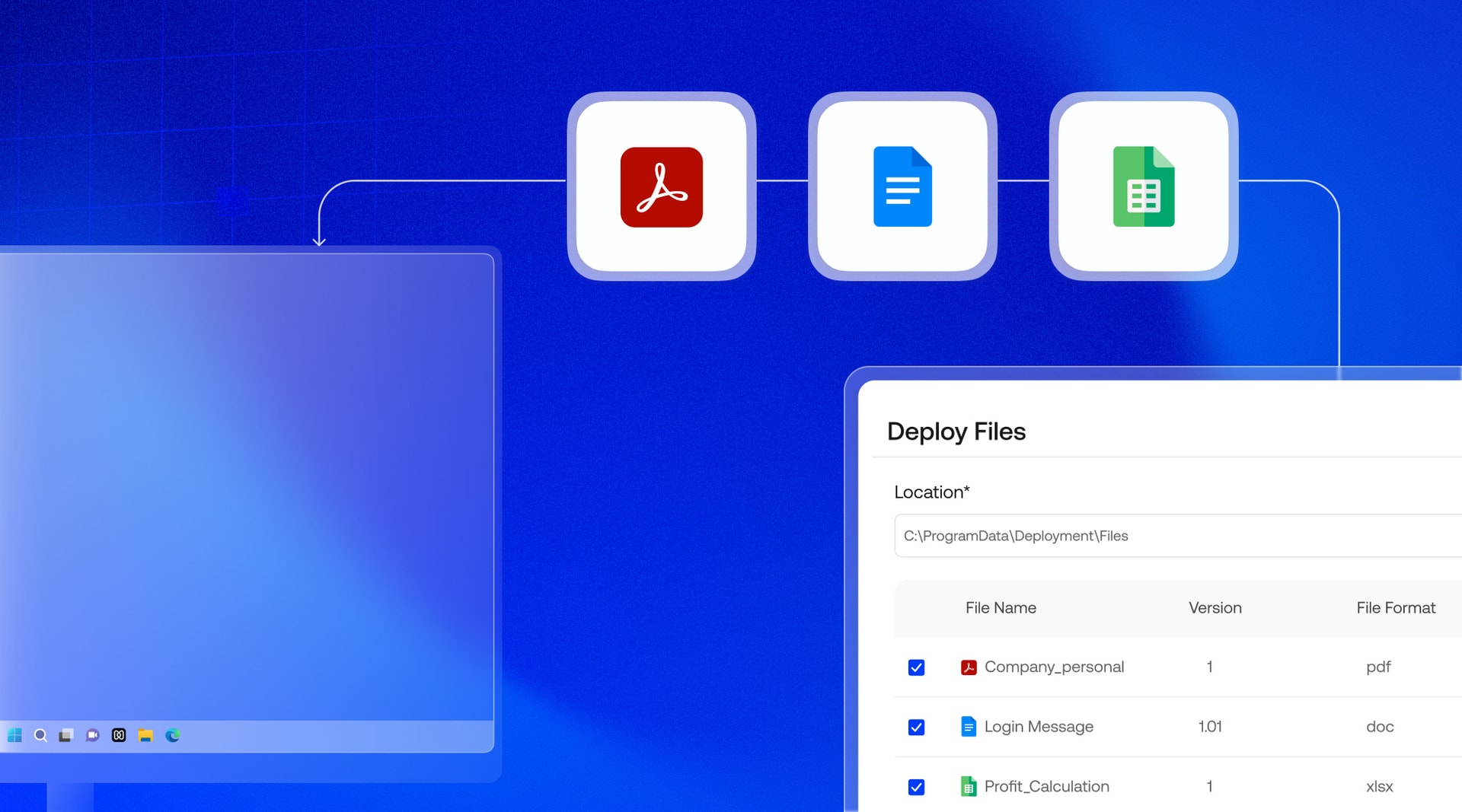Click the pdf format cell
Image resolution: width=1462 pixels, height=812 pixels.
(x=1378, y=667)
